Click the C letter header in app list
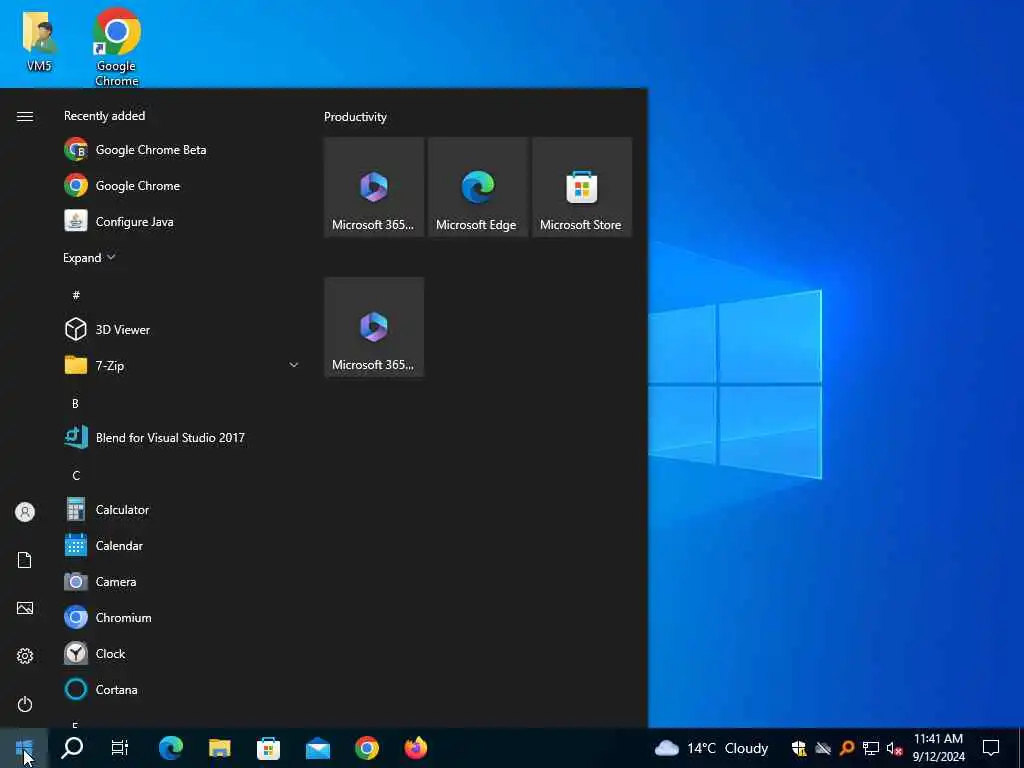This screenshot has width=1024, height=768. 76,475
